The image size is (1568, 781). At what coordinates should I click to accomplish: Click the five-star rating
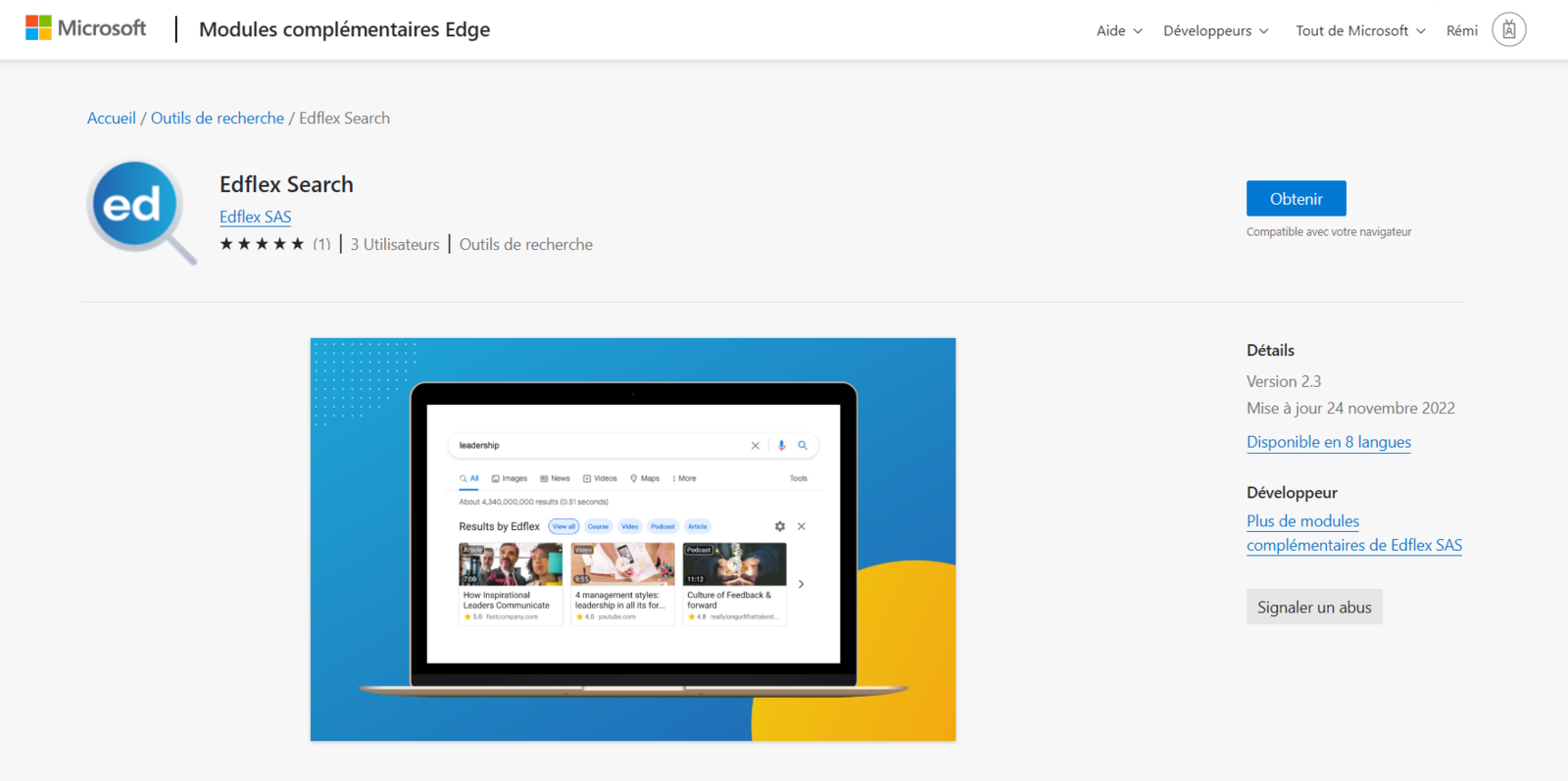(x=262, y=244)
